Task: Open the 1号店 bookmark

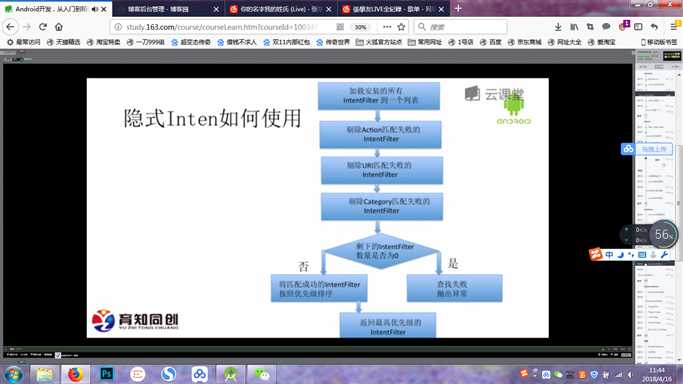Action: click(461, 42)
